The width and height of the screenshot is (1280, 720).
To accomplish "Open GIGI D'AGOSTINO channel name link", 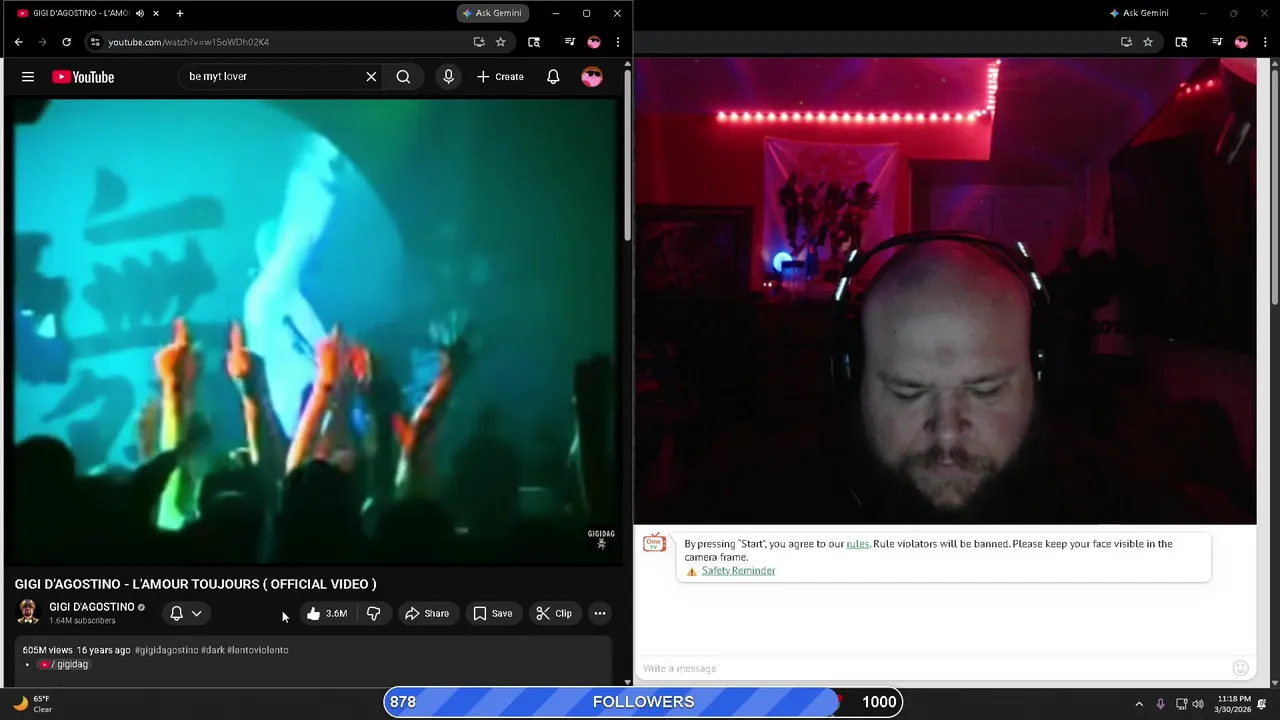I will (x=91, y=607).
